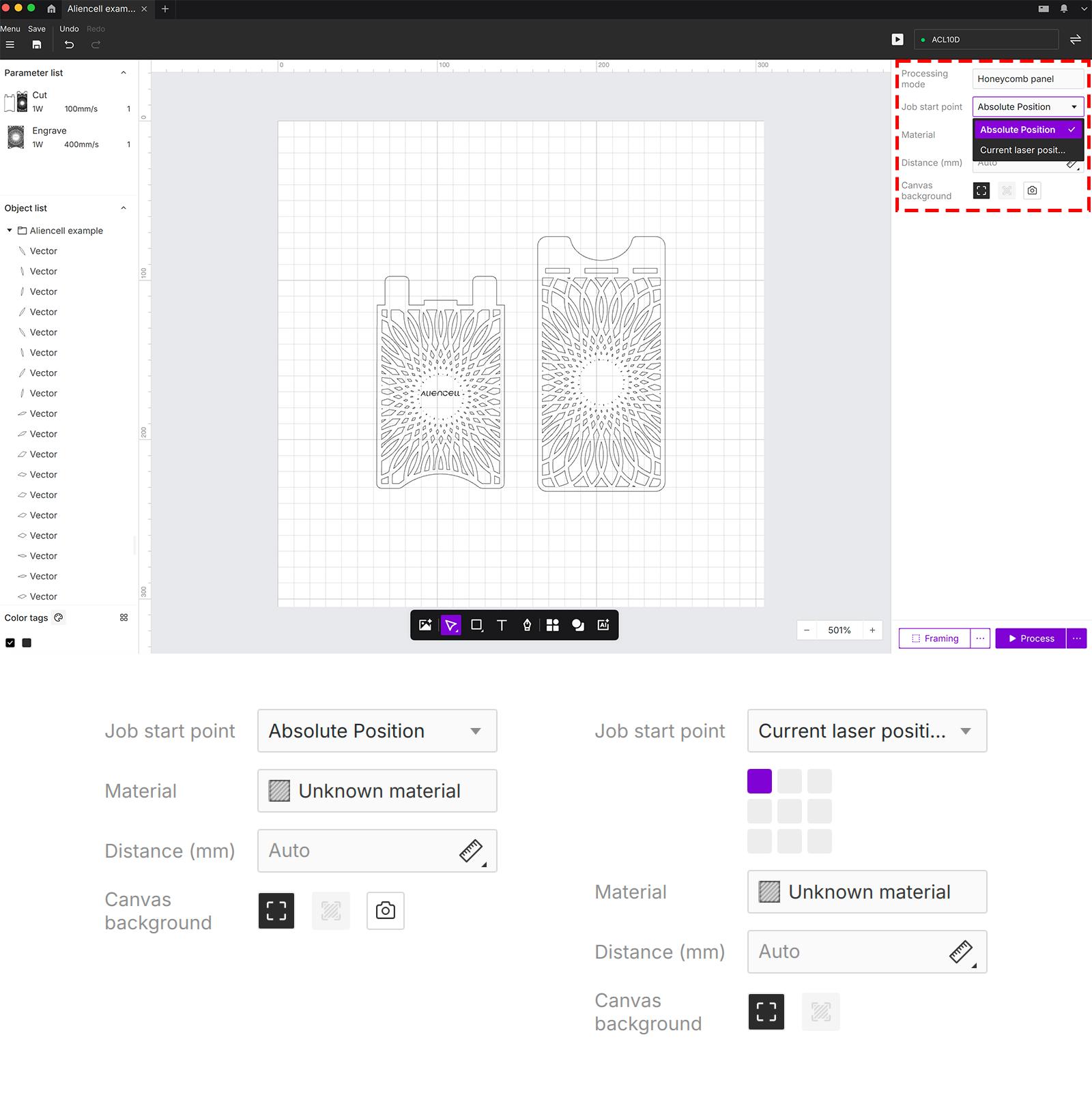Select the arrow selection tool
This screenshot has width=1092, height=1093.
450,625
